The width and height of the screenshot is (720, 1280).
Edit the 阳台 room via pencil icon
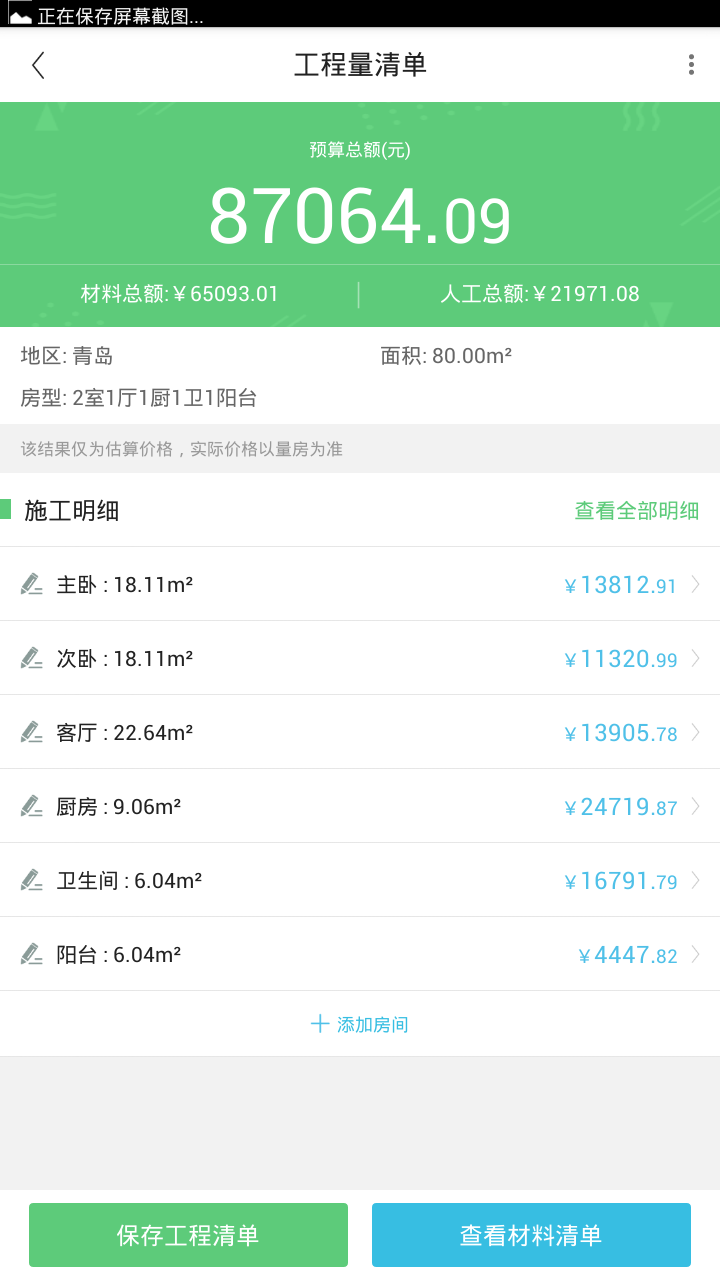[32, 954]
